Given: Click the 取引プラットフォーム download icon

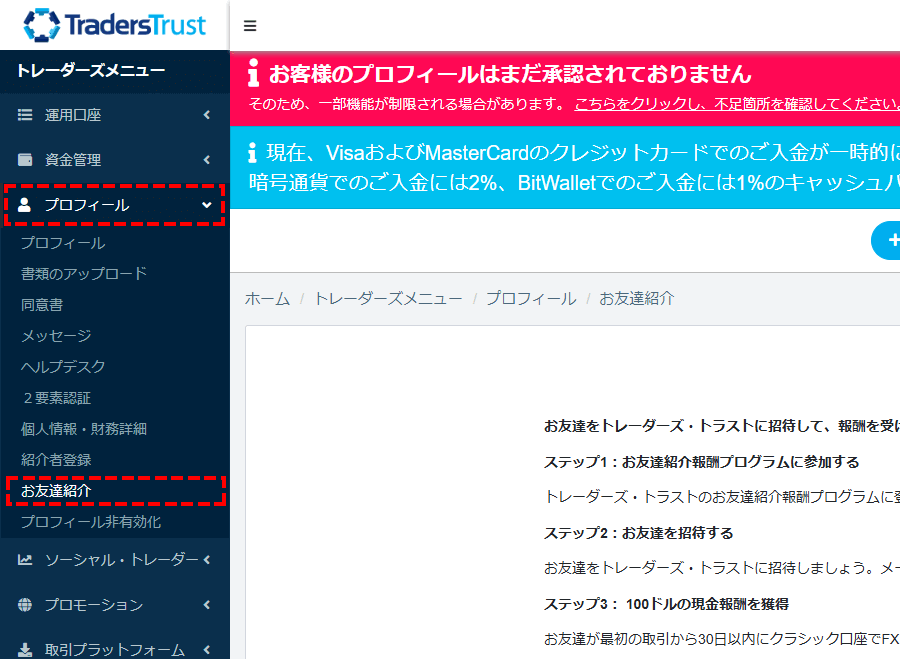Looking at the screenshot, I should click(25, 649).
